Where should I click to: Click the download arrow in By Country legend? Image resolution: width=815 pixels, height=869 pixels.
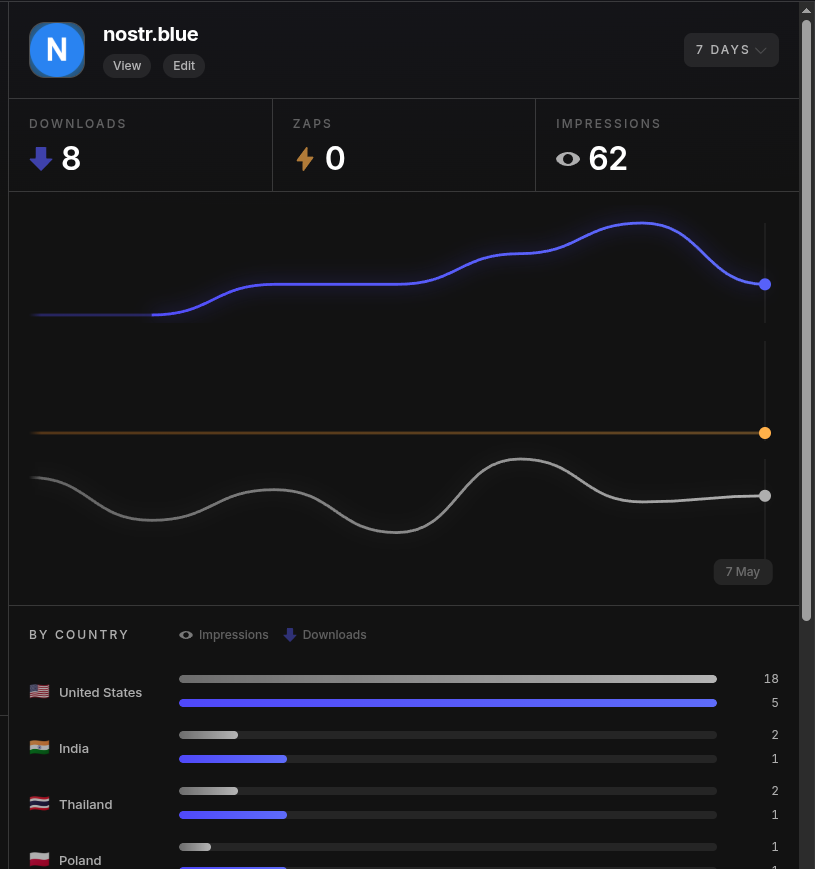(x=290, y=635)
